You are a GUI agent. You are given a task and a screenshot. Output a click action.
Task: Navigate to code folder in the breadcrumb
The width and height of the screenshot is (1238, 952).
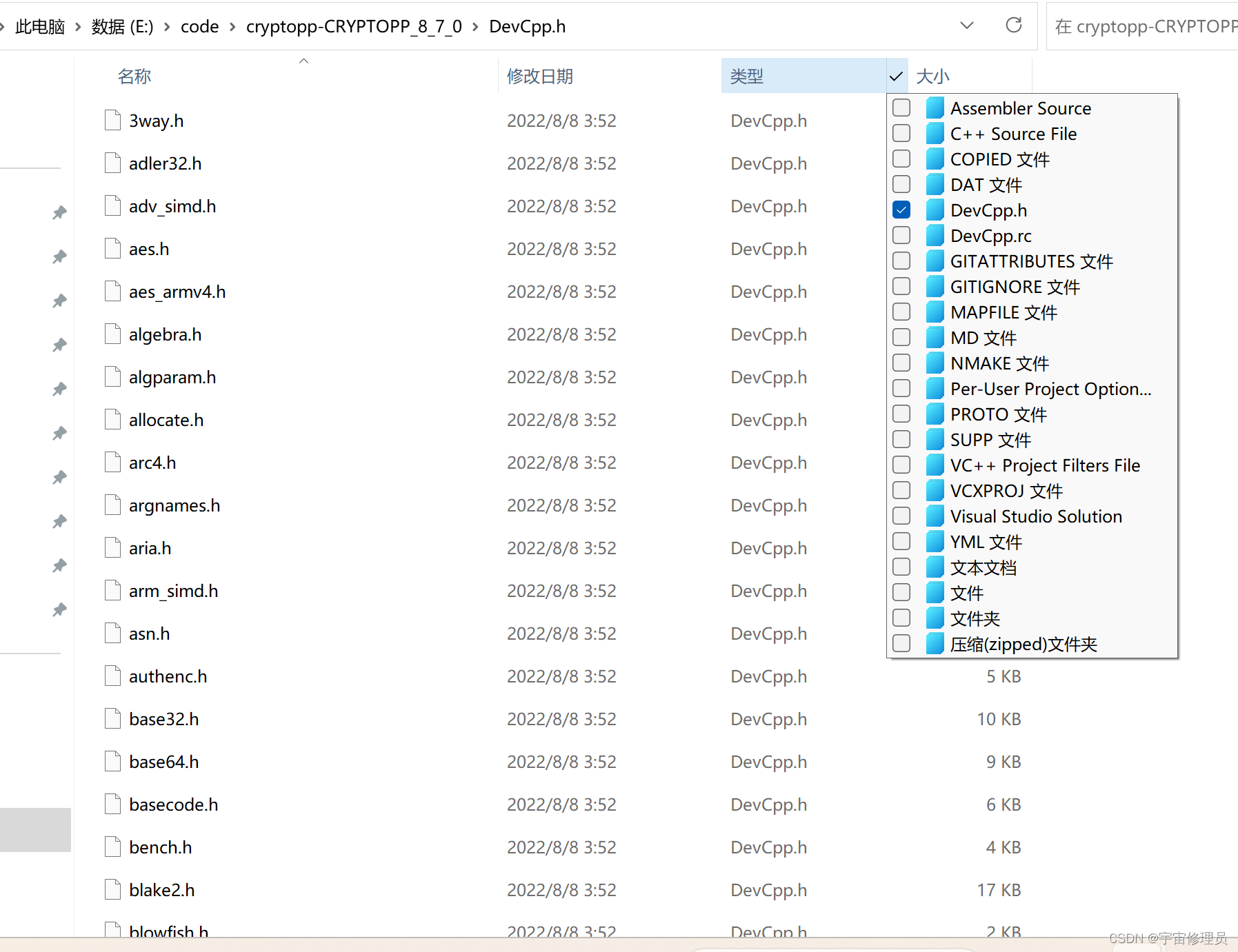[200, 27]
